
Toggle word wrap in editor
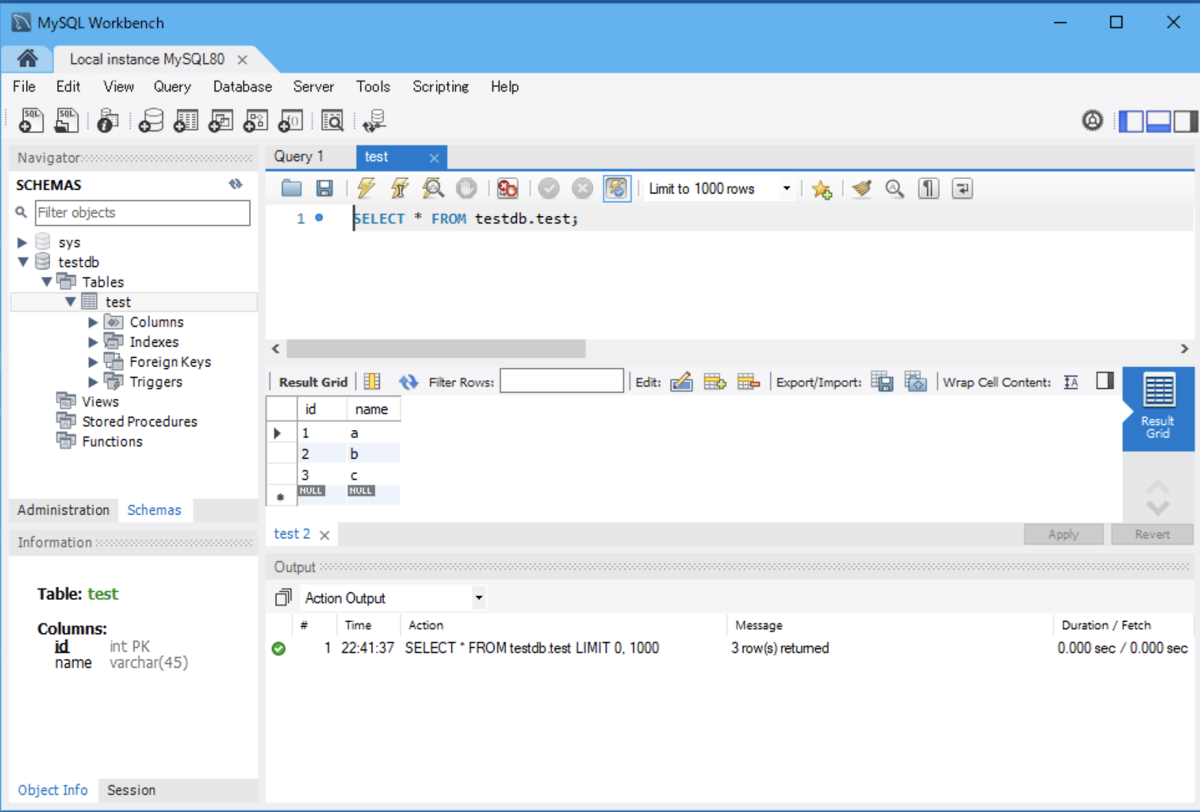962,188
